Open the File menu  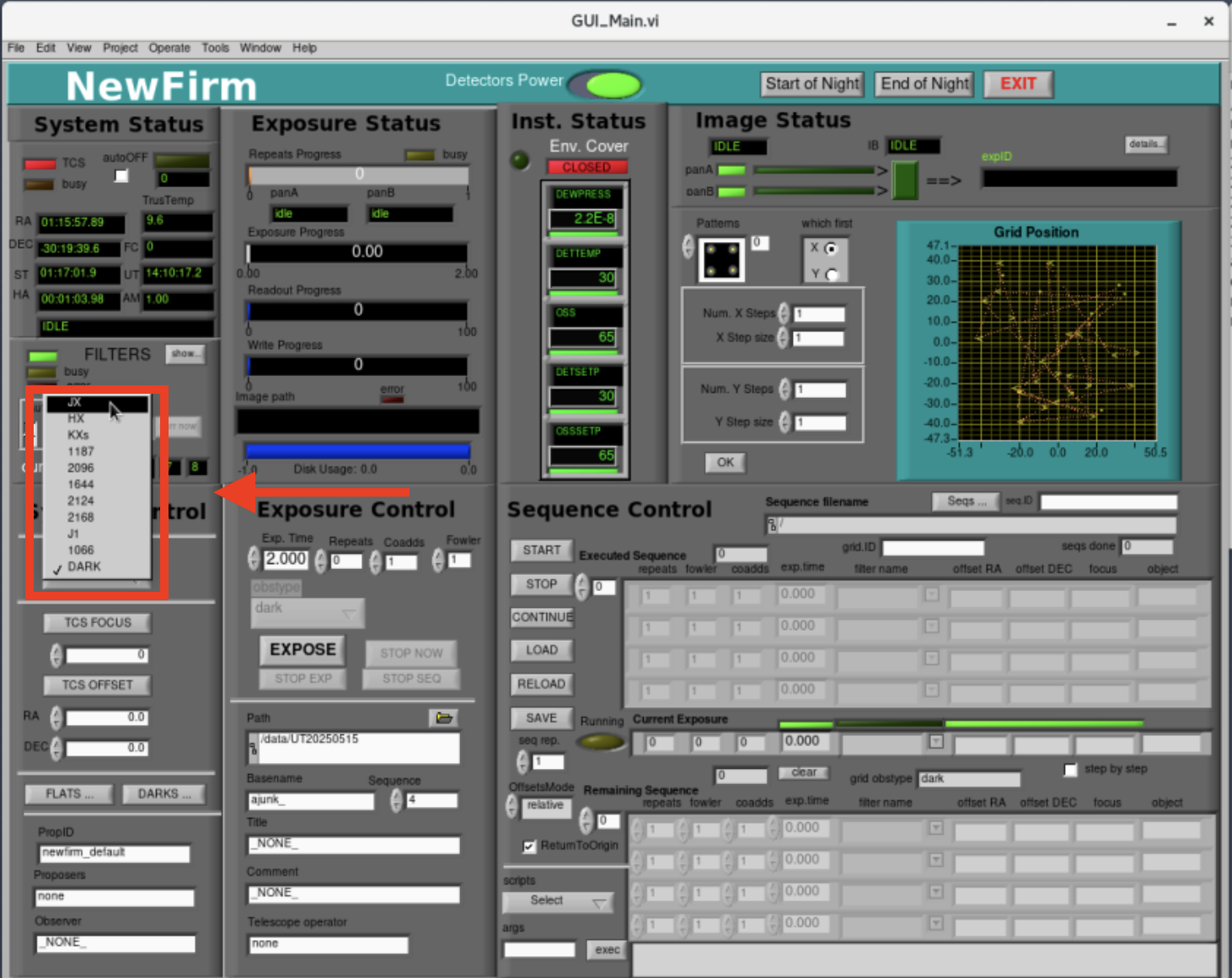(16, 48)
